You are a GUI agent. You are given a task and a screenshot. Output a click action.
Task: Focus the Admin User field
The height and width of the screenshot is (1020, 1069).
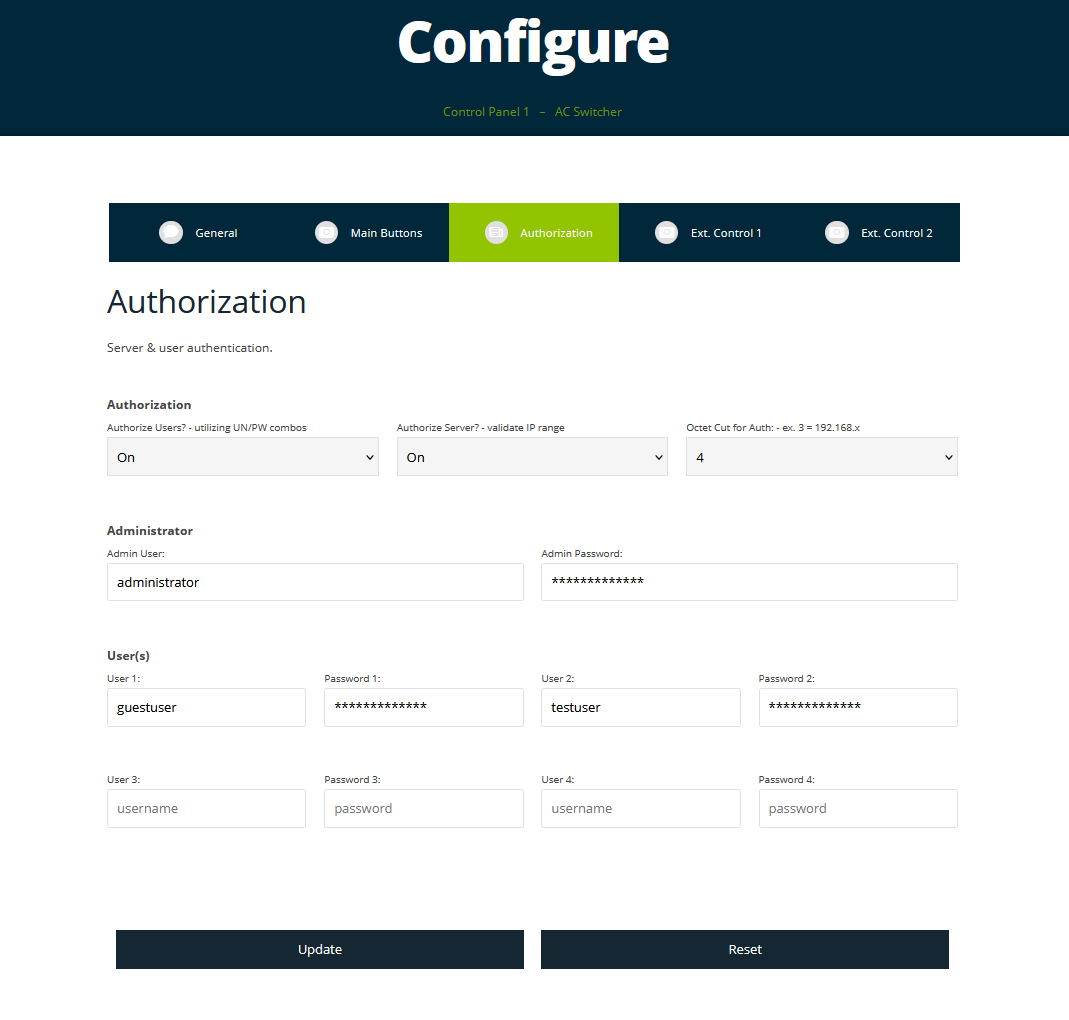click(315, 582)
